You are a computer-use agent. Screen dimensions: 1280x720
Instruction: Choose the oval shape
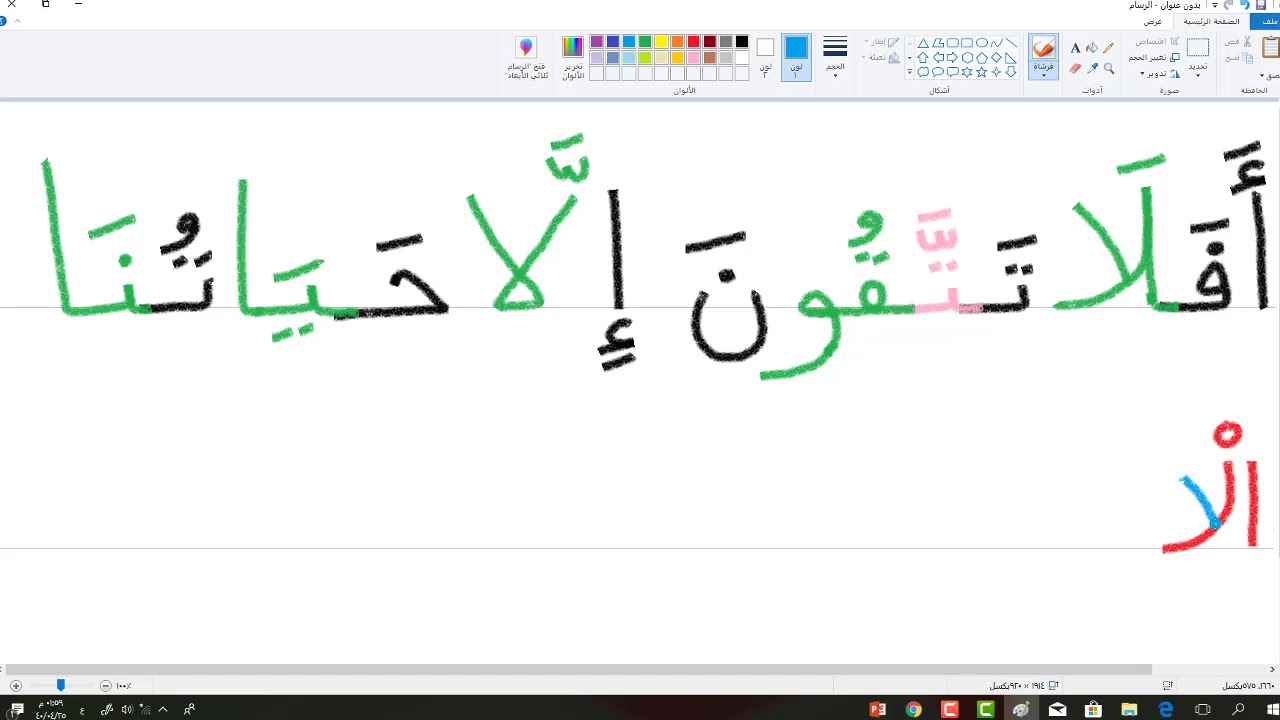pyautogui.click(x=982, y=43)
